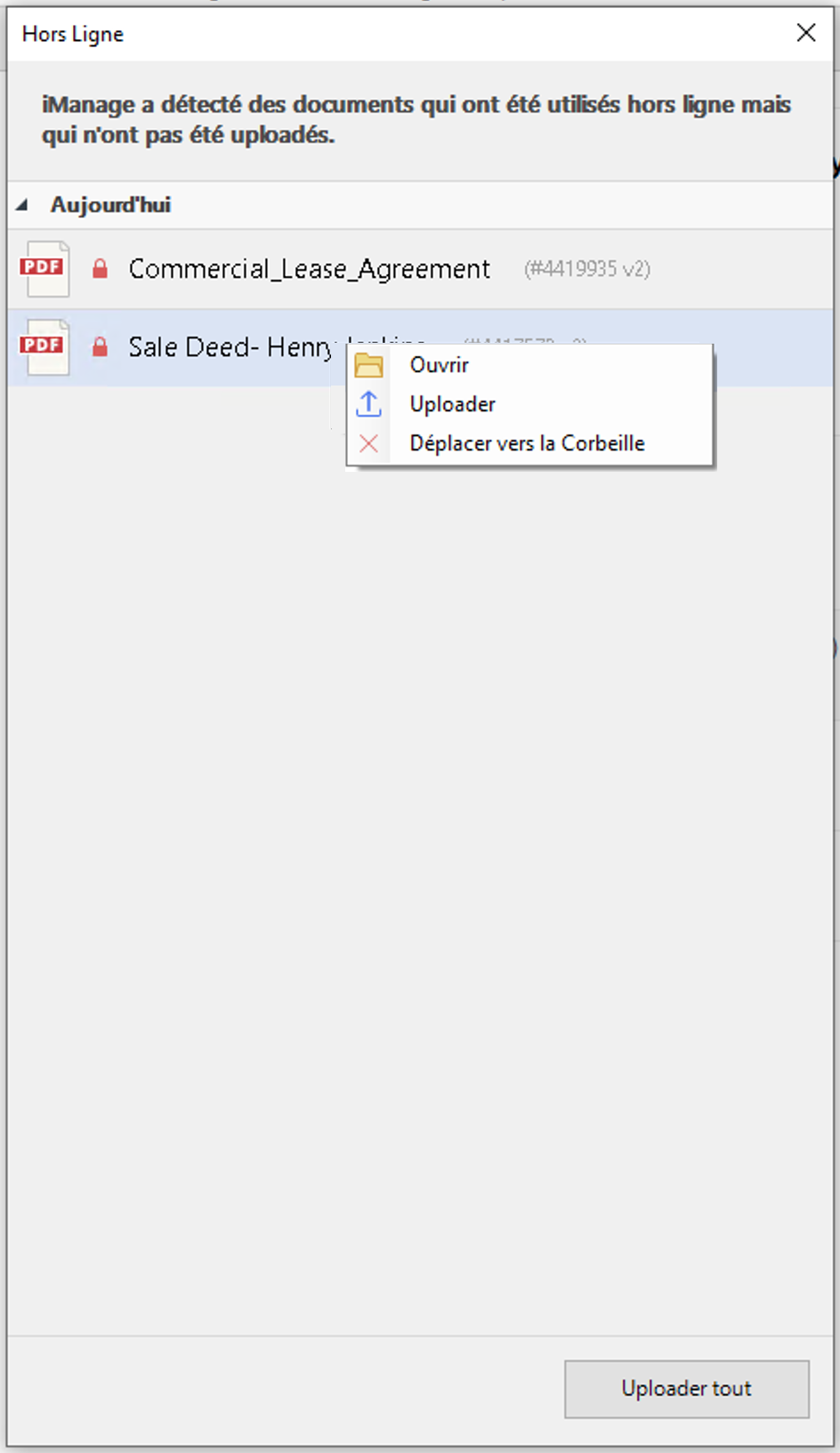Click the blue upload arrow icon in menu
840x1453 pixels.
(x=368, y=404)
